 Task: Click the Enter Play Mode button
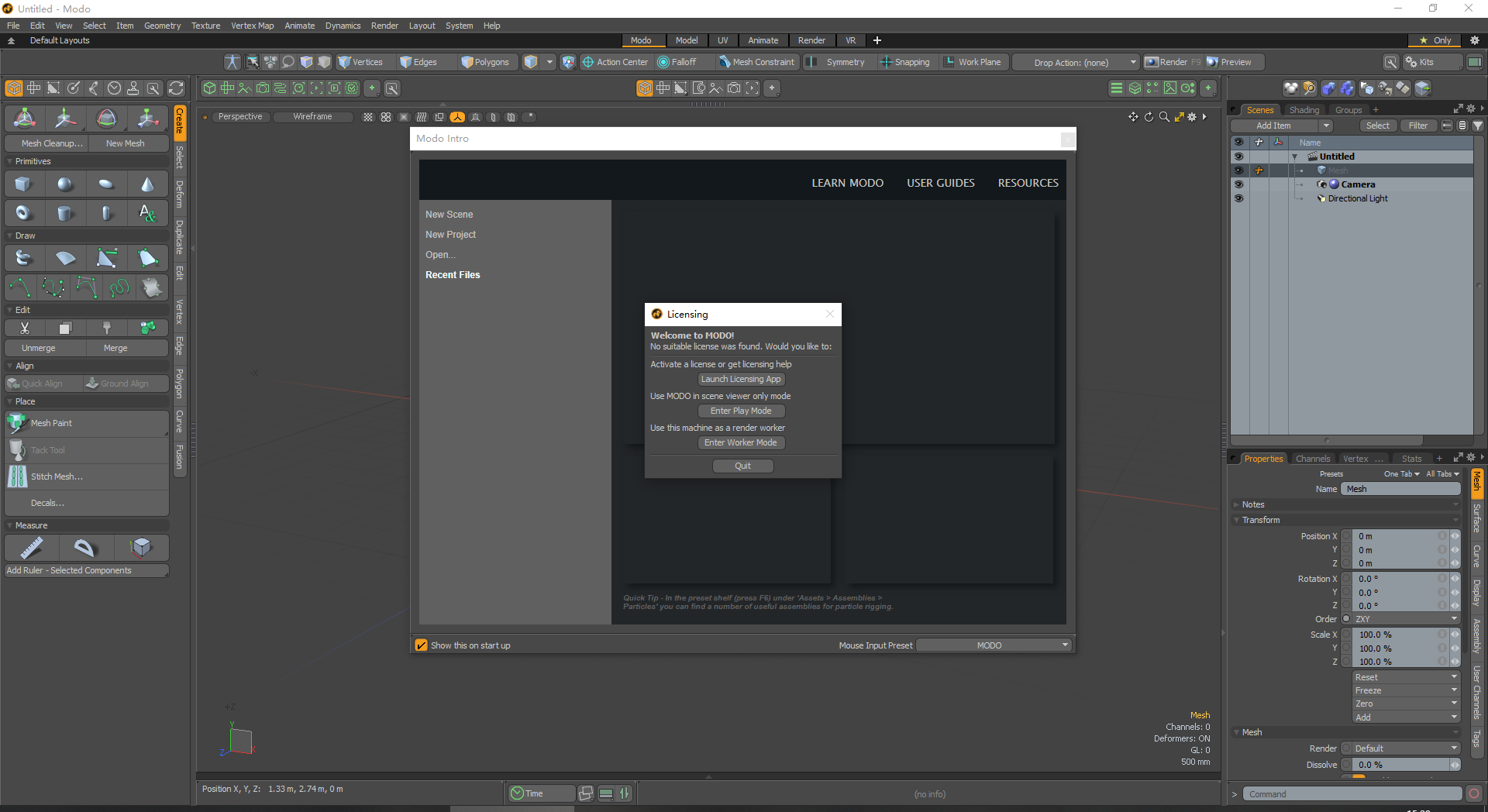tap(741, 411)
